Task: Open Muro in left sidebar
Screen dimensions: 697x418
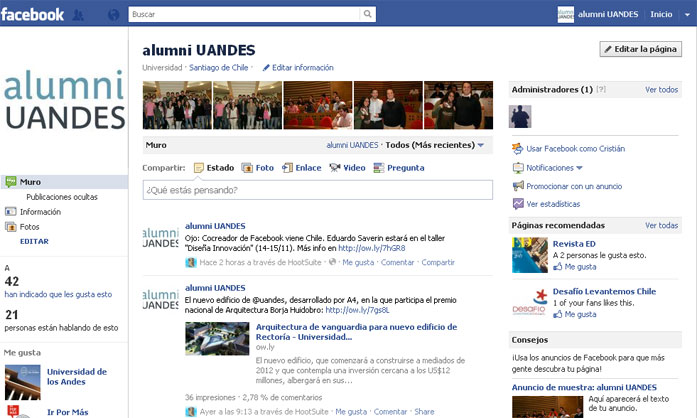Action: pyautogui.click(x=64, y=182)
